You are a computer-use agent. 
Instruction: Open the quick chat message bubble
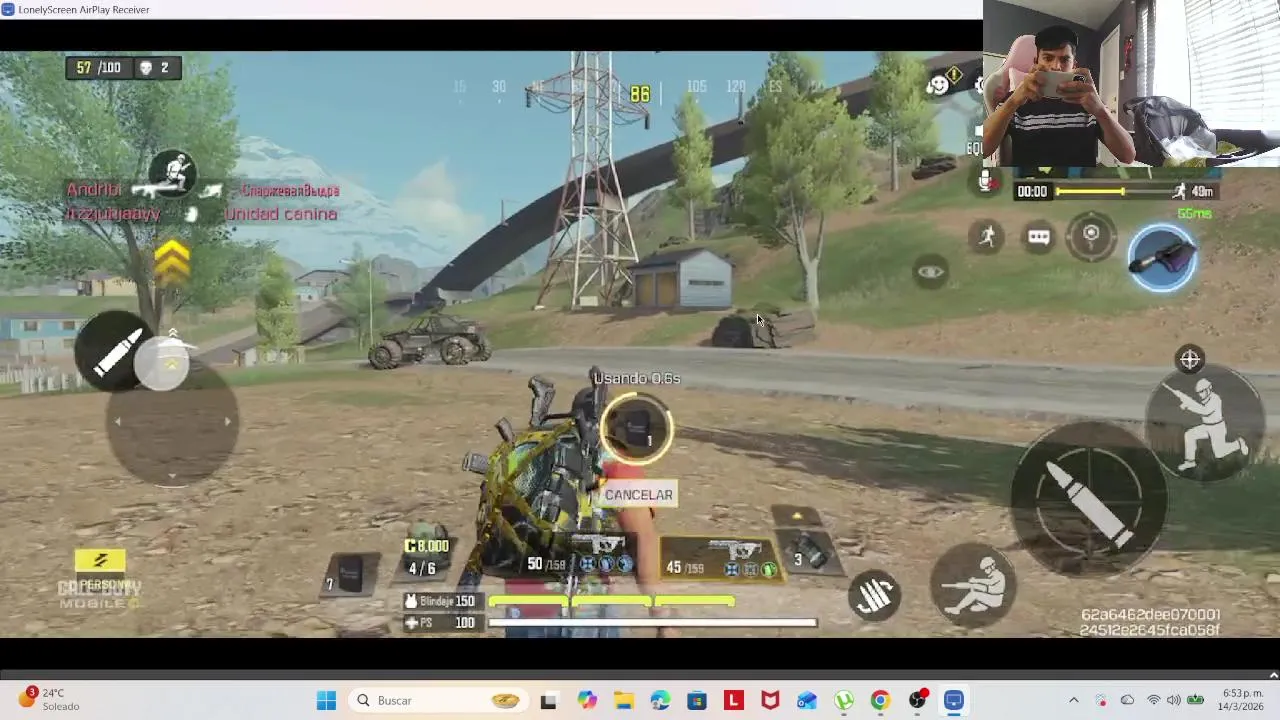coord(1038,237)
